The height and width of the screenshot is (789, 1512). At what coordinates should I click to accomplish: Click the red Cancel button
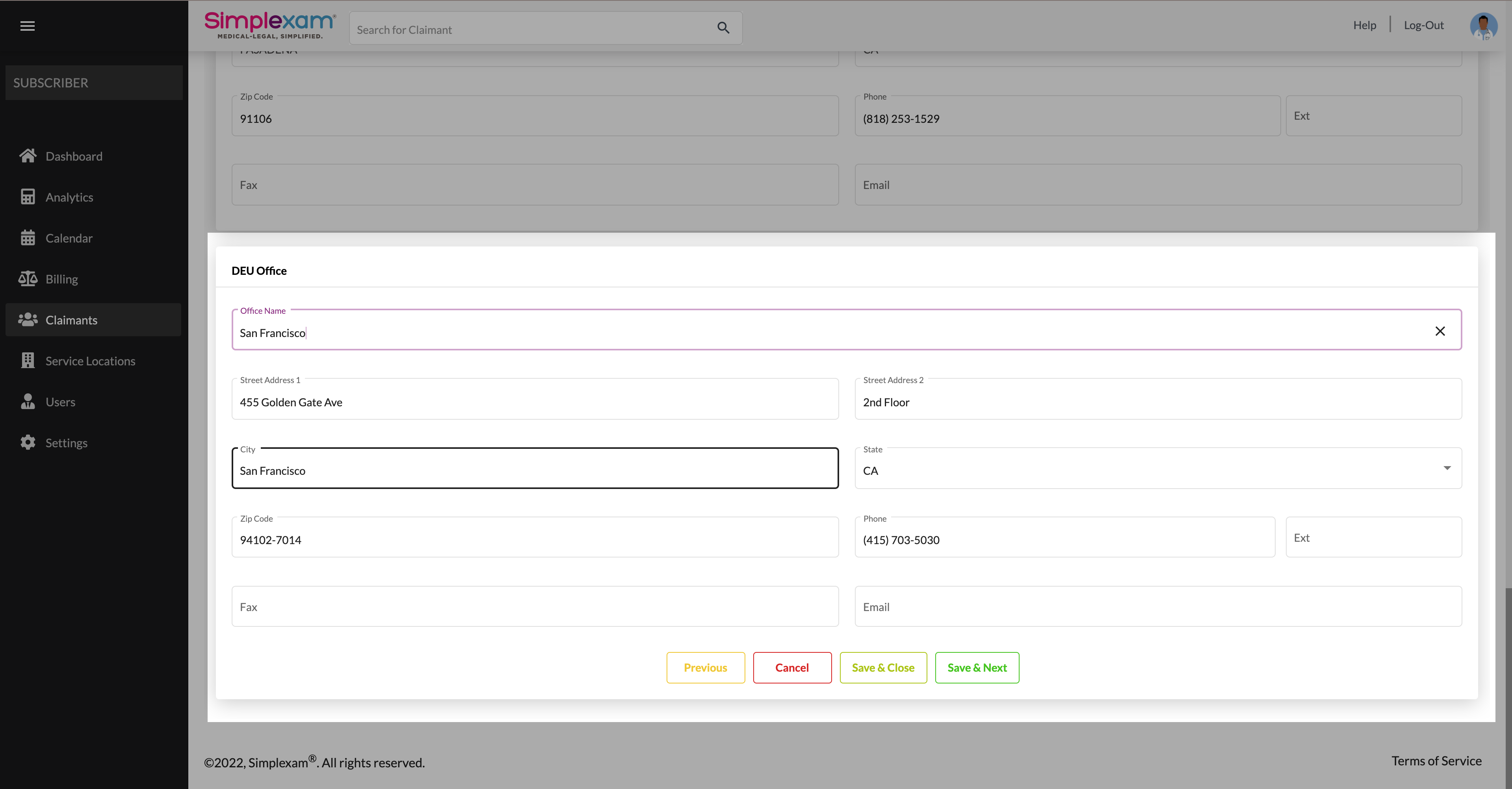coord(792,668)
